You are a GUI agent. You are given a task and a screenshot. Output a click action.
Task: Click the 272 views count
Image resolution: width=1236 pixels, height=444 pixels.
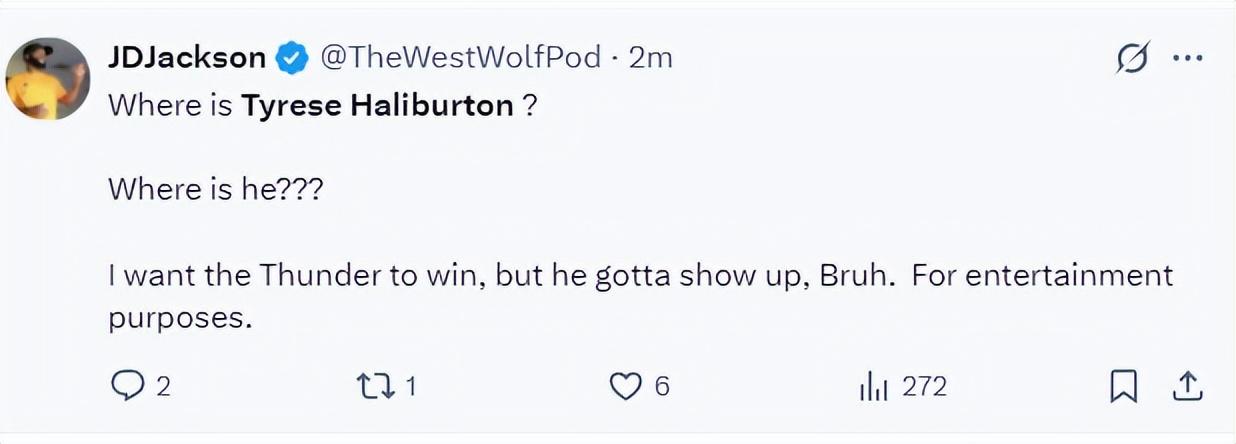924,387
